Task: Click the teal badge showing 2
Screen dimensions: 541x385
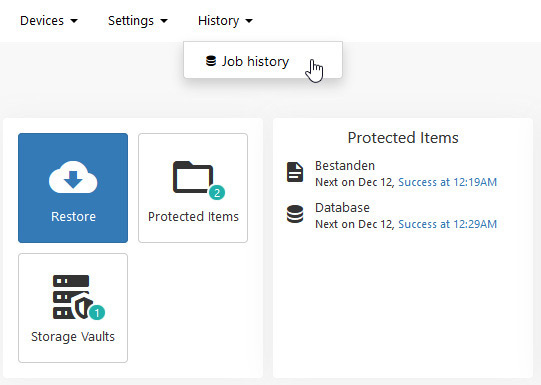Action: (x=217, y=192)
